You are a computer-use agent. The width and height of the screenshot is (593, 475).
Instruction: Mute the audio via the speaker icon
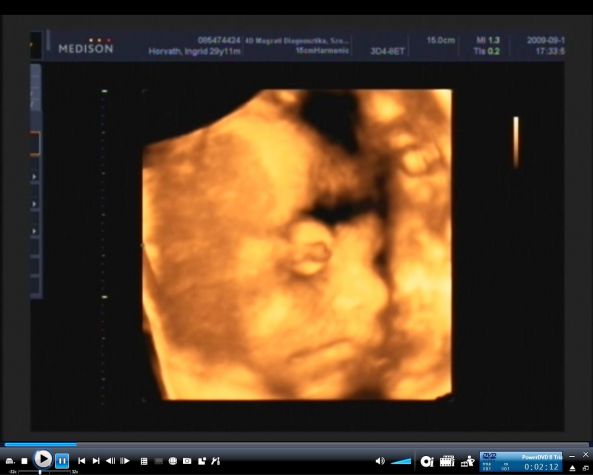tap(380, 461)
